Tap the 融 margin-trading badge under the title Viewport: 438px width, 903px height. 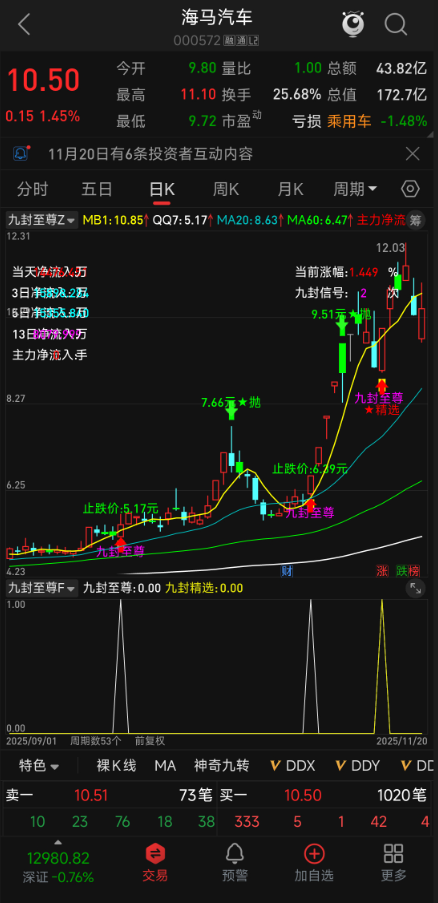coord(230,41)
